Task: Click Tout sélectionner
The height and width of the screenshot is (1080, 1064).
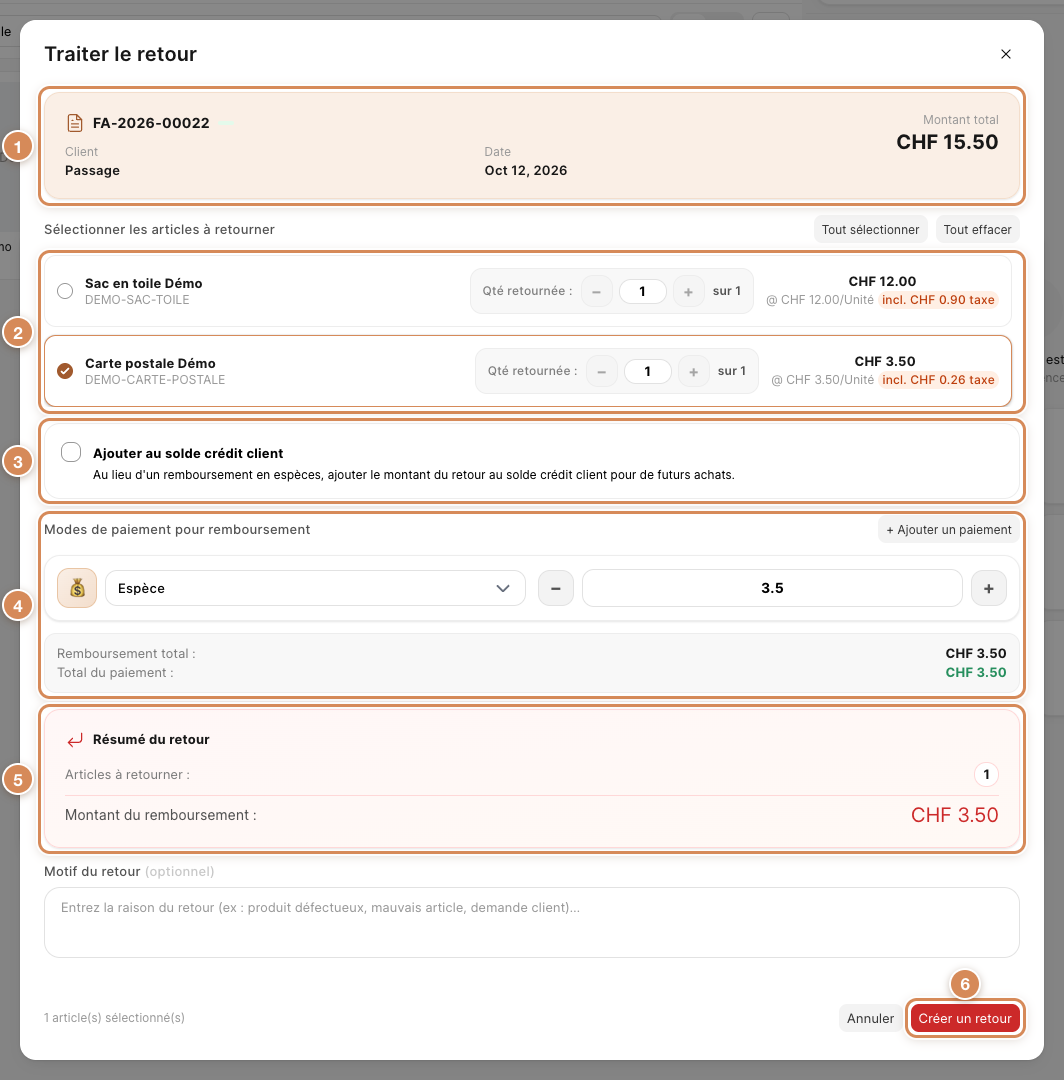Action: point(870,229)
